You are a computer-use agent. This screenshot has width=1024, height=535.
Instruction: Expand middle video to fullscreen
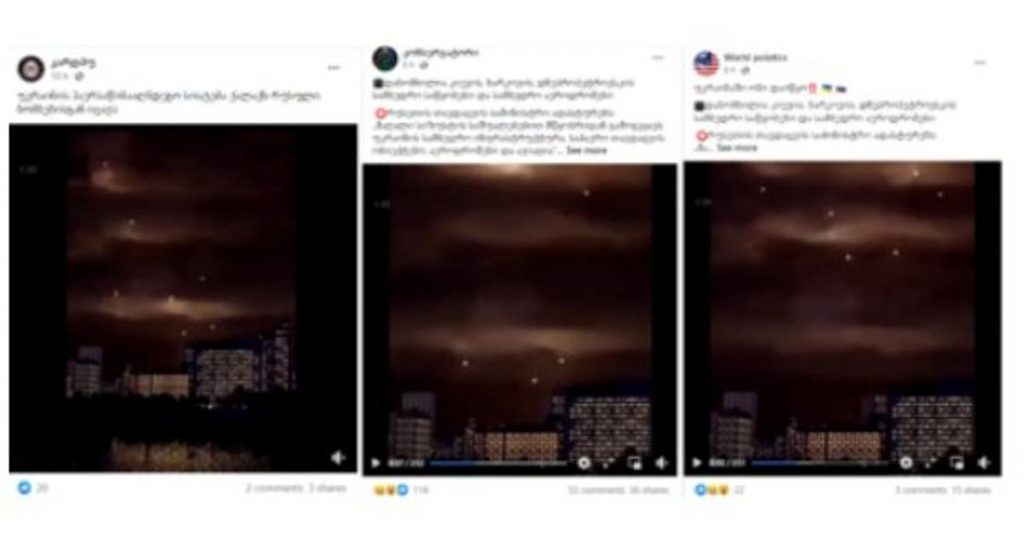point(608,463)
